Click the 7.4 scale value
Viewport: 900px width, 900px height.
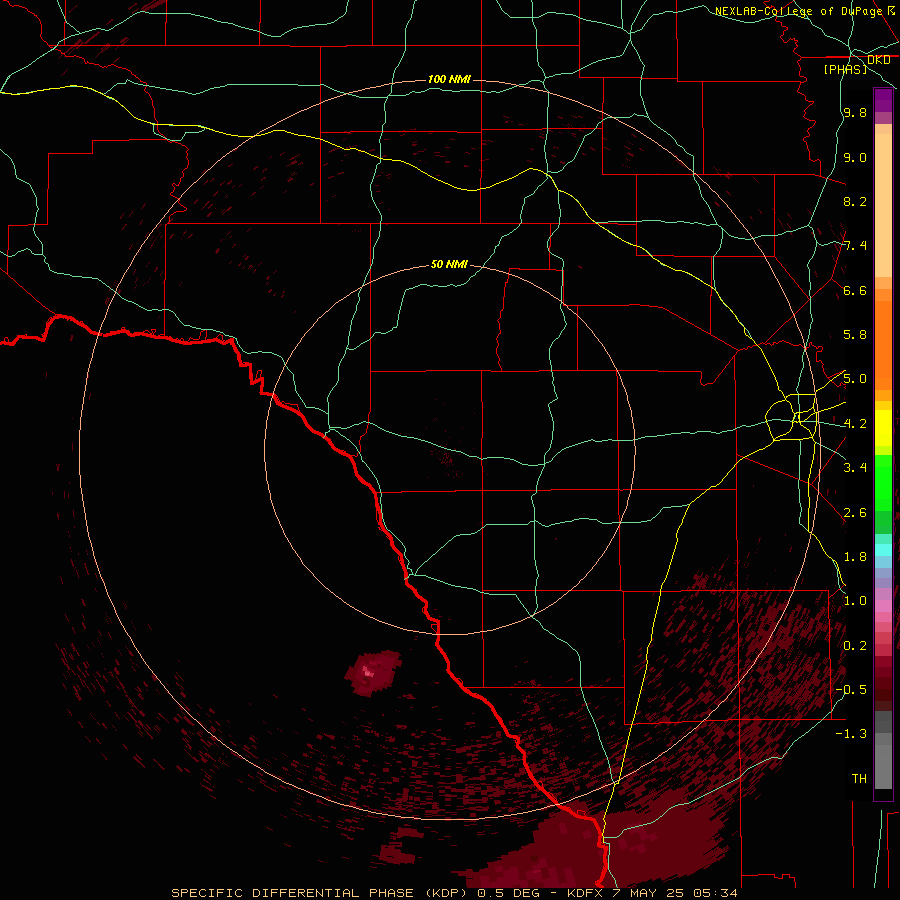pyautogui.click(x=855, y=246)
